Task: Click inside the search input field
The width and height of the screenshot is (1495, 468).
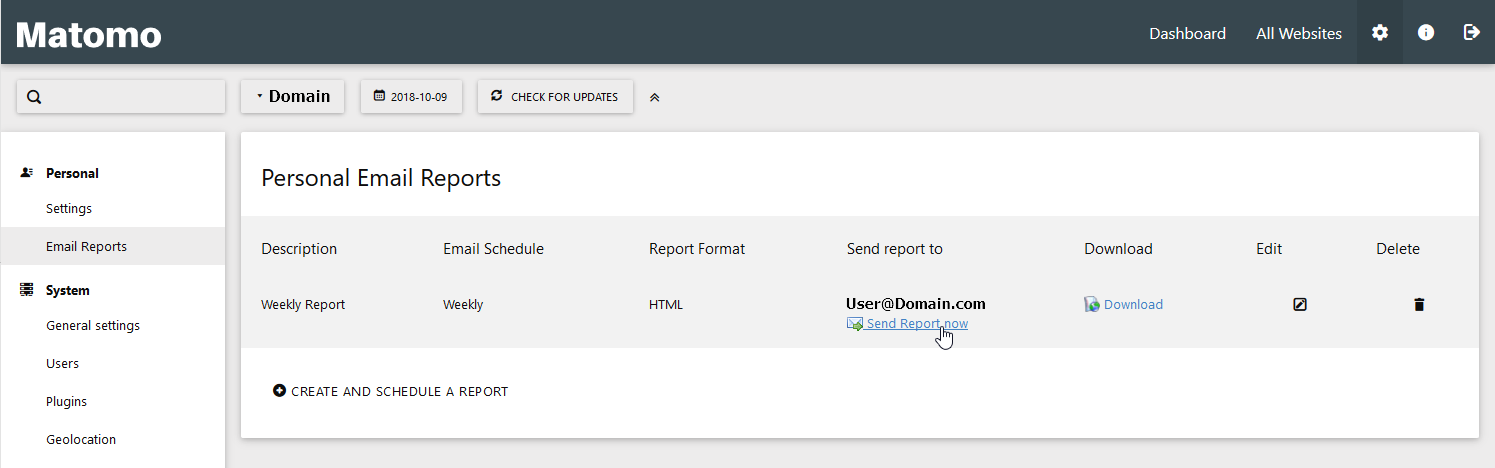Action: point(130,97)
